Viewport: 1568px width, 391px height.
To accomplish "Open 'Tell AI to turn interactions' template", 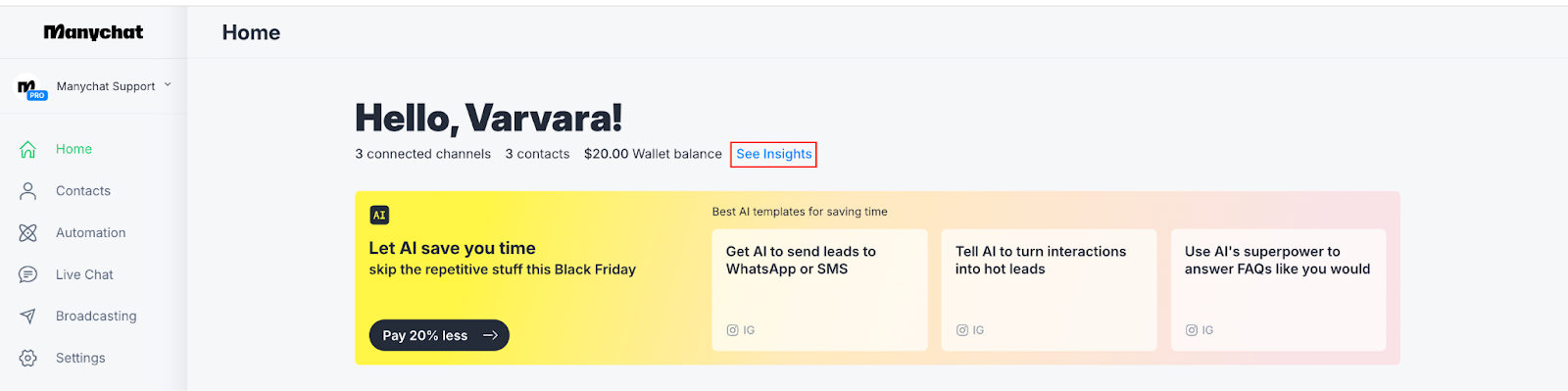I will (1050, 290).
